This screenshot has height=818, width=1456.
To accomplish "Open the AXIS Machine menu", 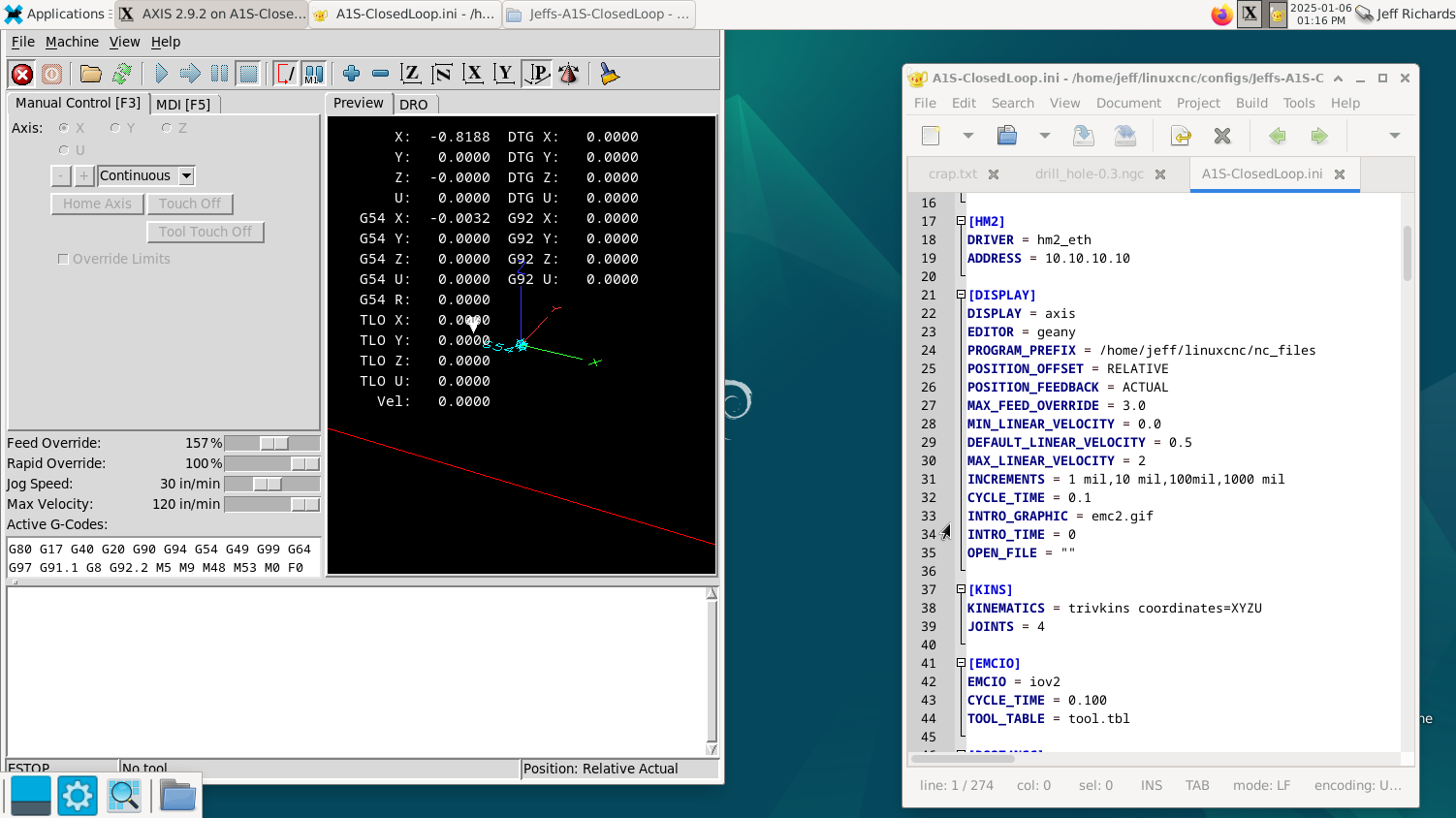I will 72,42.
